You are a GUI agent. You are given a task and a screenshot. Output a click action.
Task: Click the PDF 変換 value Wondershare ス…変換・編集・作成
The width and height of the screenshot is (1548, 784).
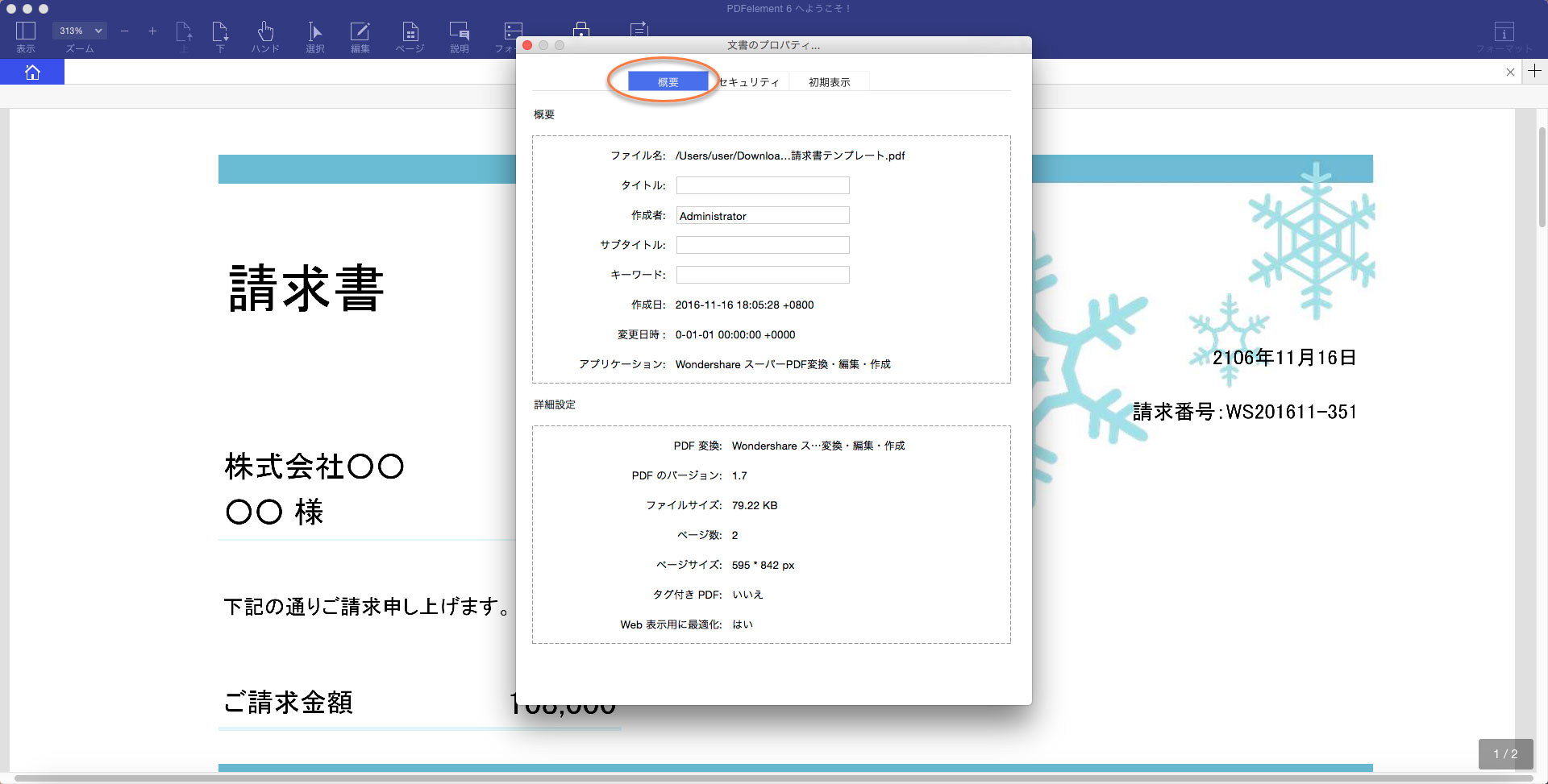[x=818, y=446]
